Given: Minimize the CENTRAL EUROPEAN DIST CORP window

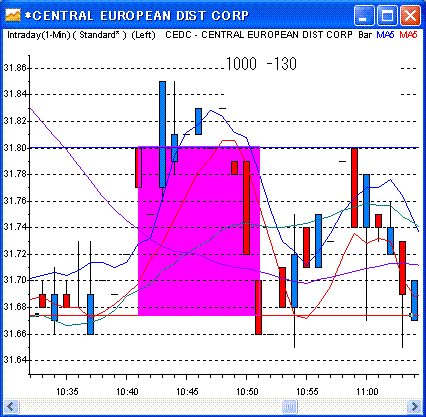Looking at the screenshot, I should tap(364, 16).
